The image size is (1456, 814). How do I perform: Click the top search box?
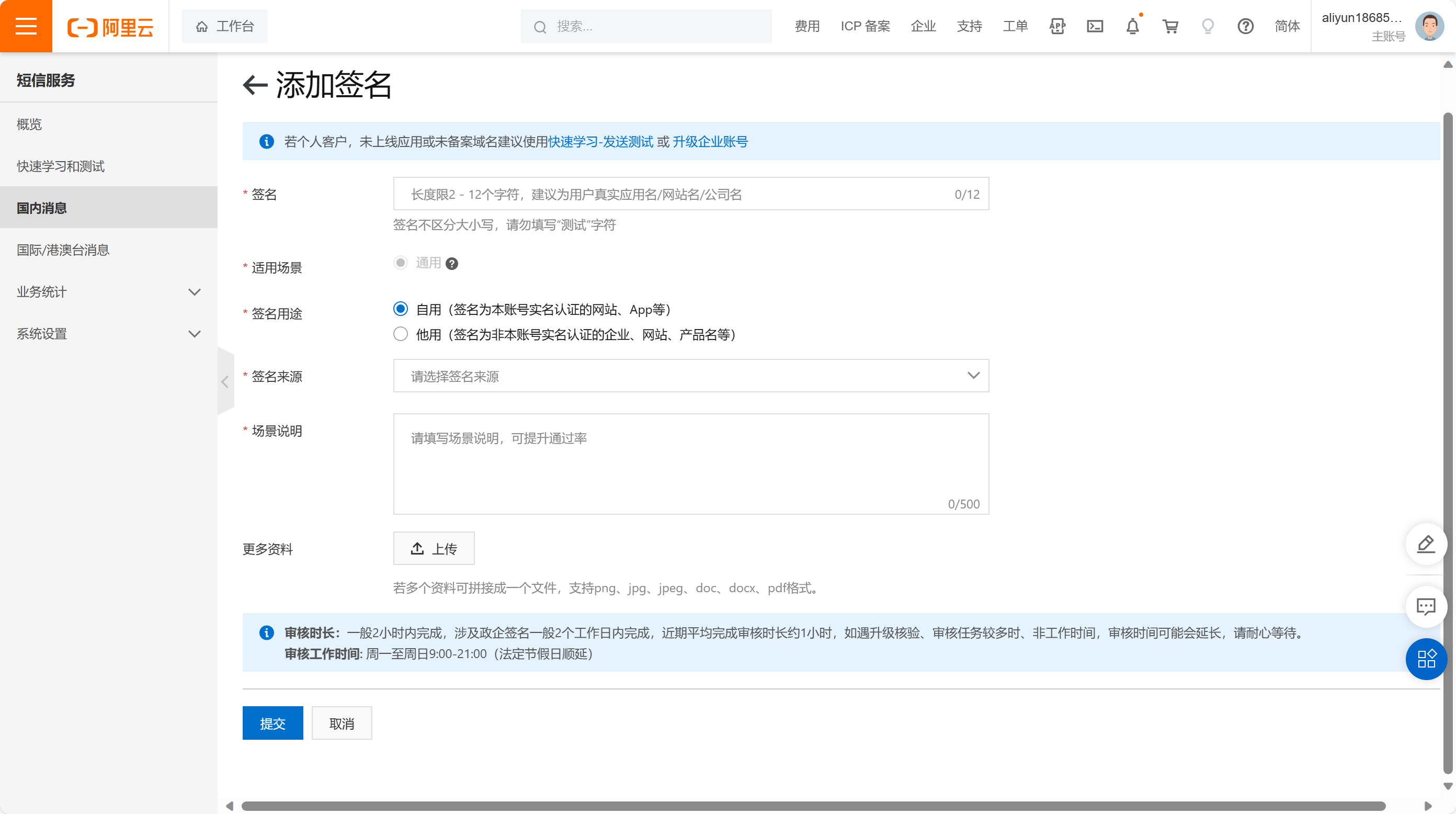click(x=646, y=27)
